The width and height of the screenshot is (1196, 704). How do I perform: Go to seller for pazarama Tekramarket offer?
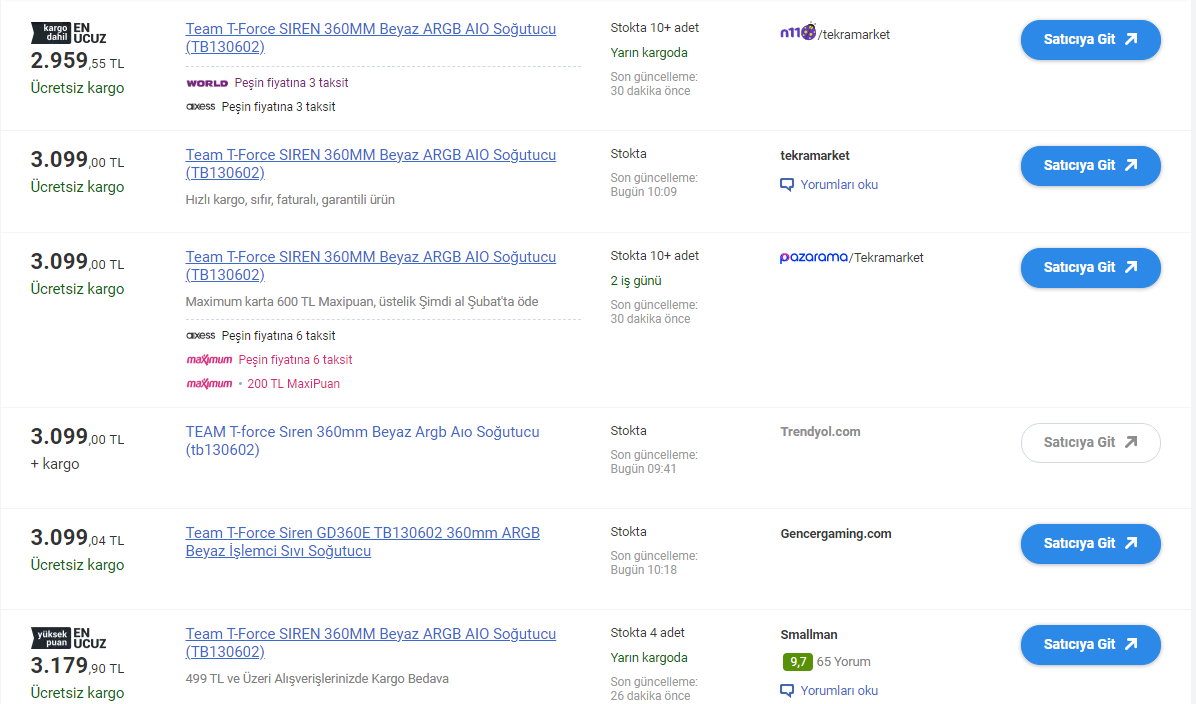[x=1091, y=268]
